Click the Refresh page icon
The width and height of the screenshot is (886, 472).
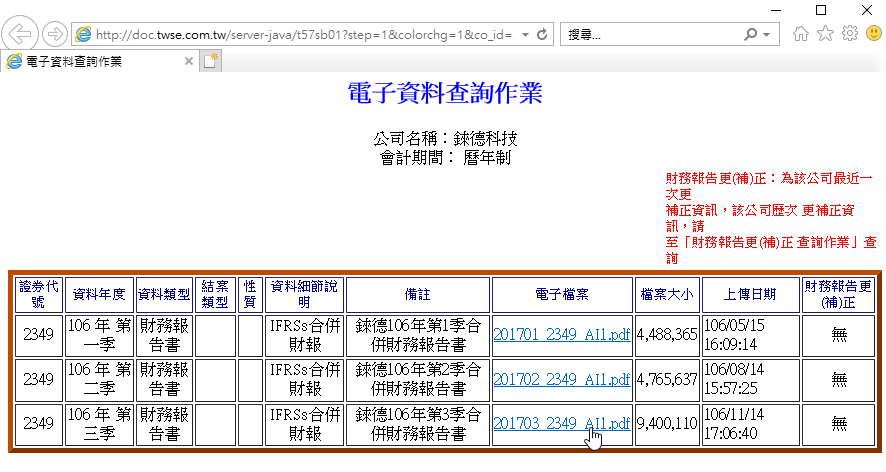(x=542, y=34)
